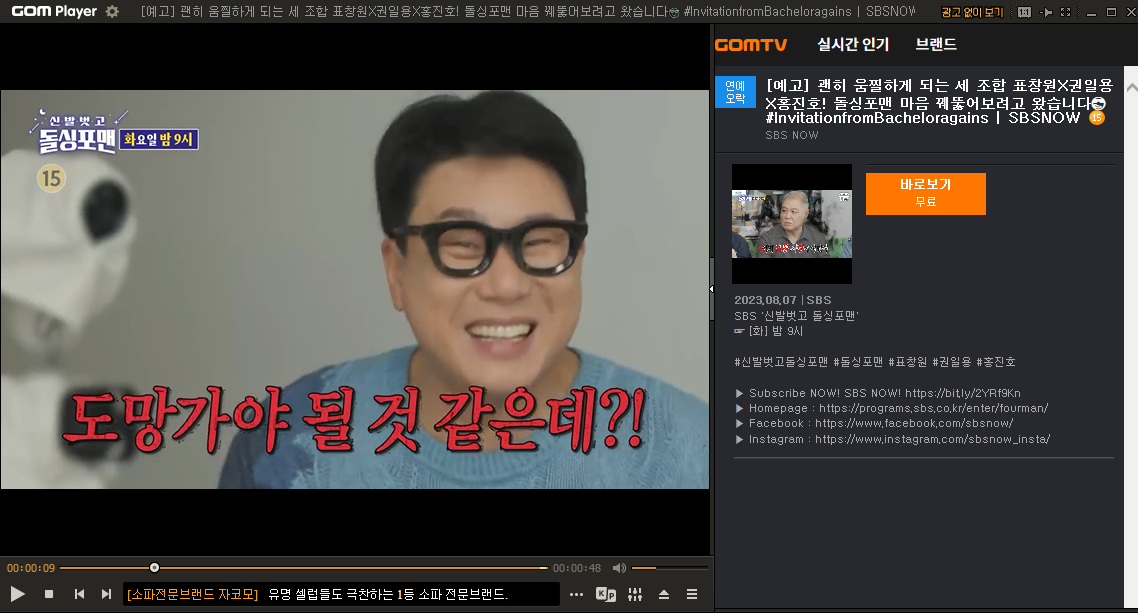Viewport: 1138px width, 613px height.
Task: Click the more options ellipsis icon
Action: (576, 593)
